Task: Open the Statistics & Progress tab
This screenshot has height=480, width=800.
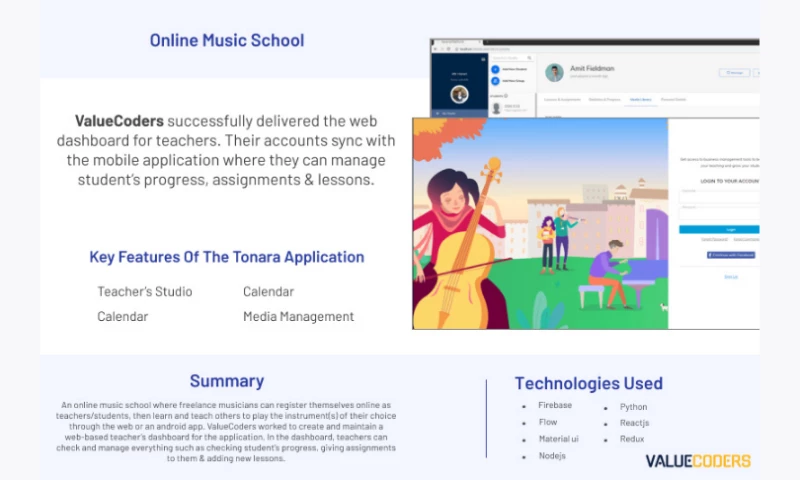Action: click(605, 99)
